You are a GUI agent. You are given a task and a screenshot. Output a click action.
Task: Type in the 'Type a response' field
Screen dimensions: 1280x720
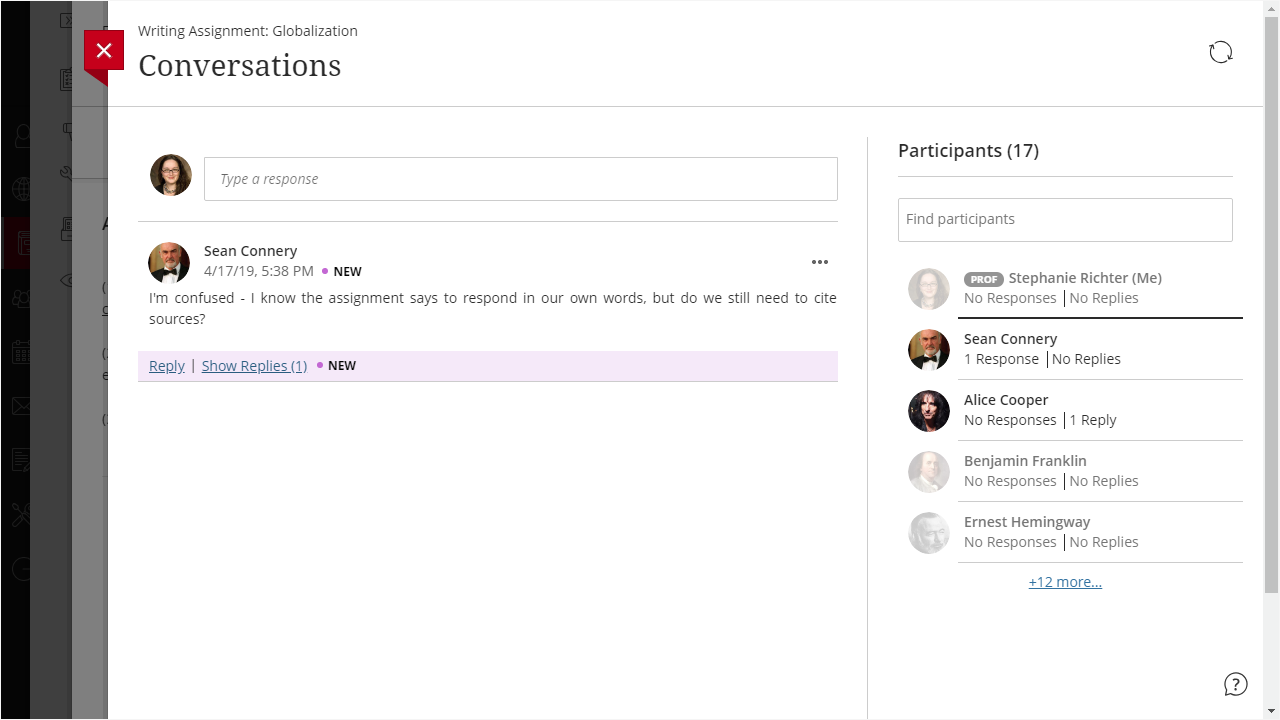[x=520, y=179]
